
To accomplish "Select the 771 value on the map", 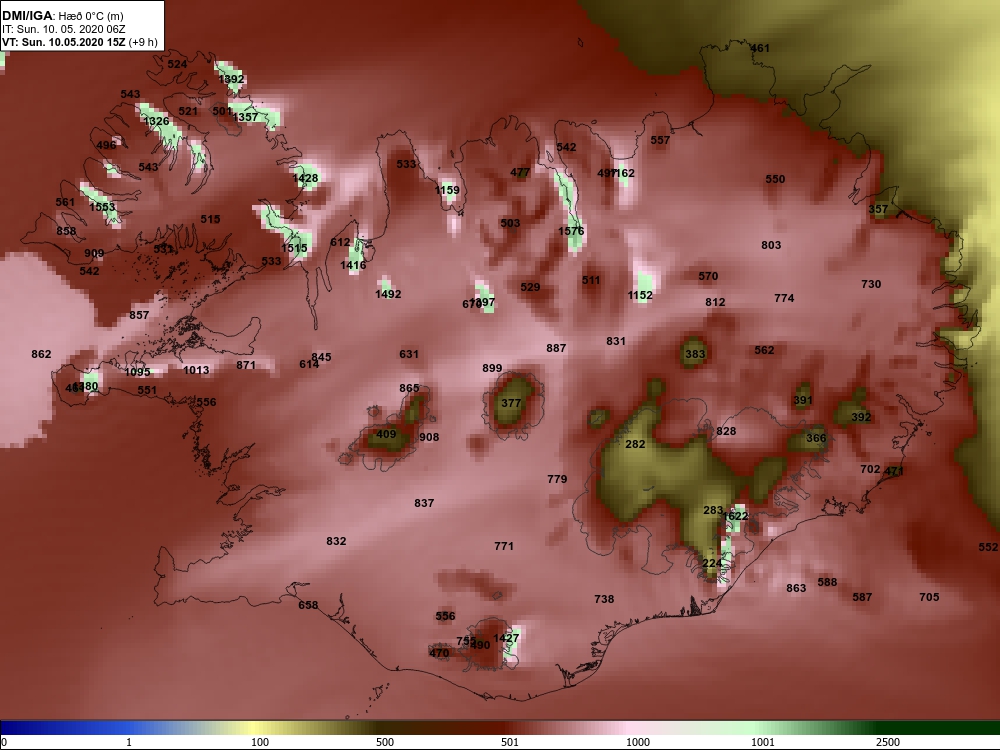I will click(x=504, y=546).
